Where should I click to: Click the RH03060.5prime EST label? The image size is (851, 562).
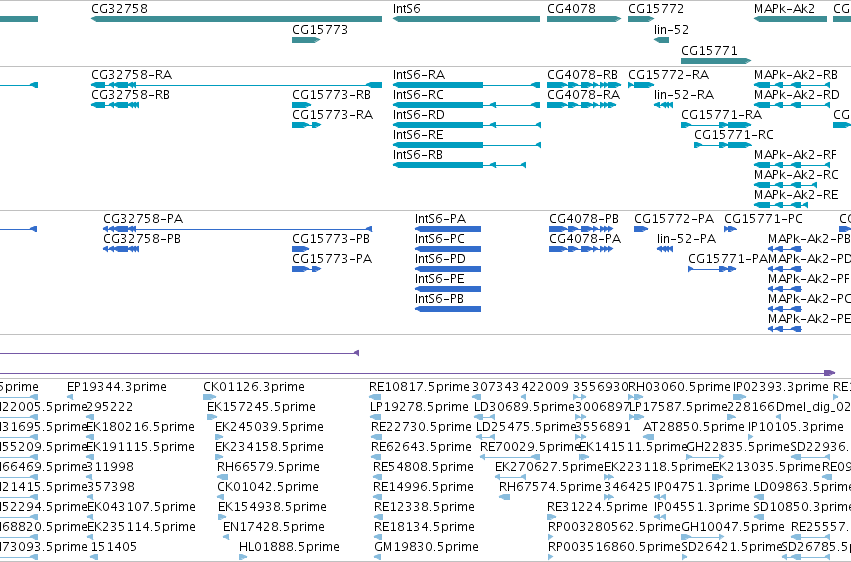click(679, 387)
